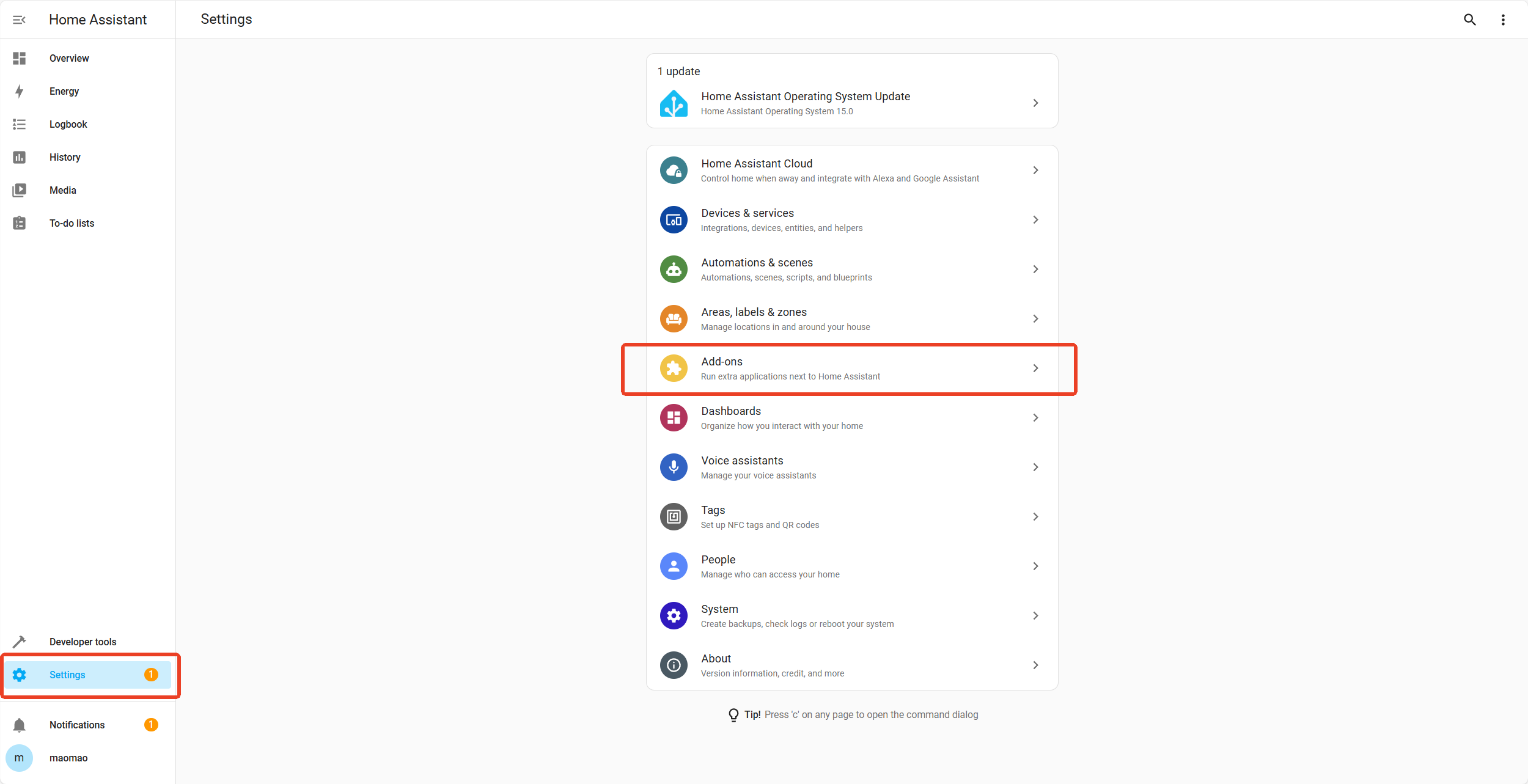Image resolution: width=1528 pixels, height=784 pixels.
Task: Collapse the sidebar with hamburger icon
Action: [19, 20]
